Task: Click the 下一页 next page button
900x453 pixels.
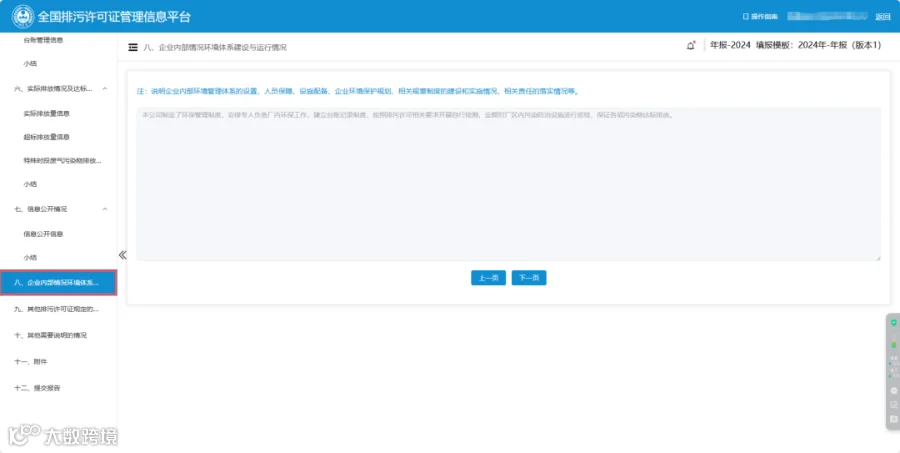Action: coord(529,278)
